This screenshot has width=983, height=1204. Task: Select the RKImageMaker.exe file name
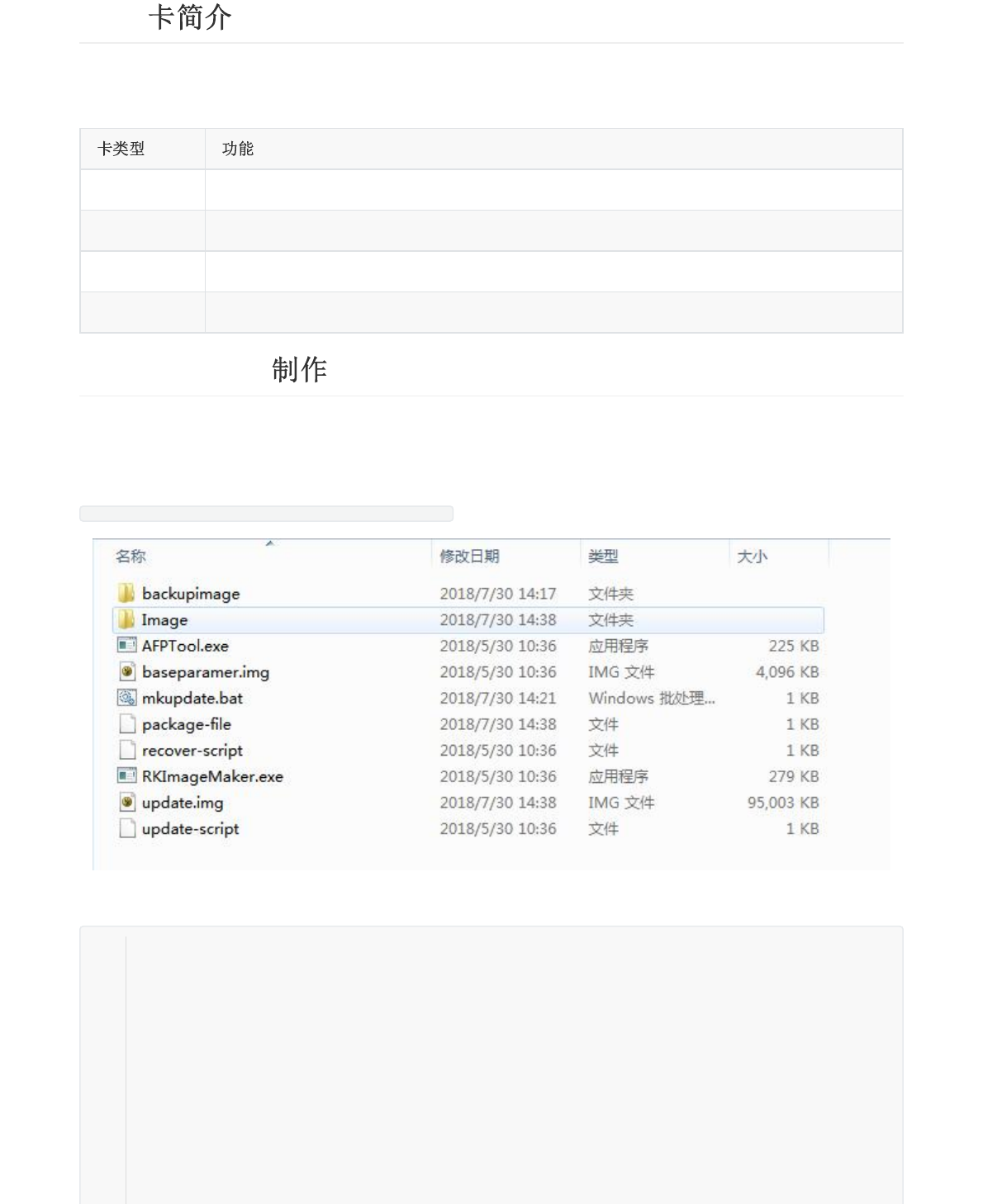coord(212,776)
